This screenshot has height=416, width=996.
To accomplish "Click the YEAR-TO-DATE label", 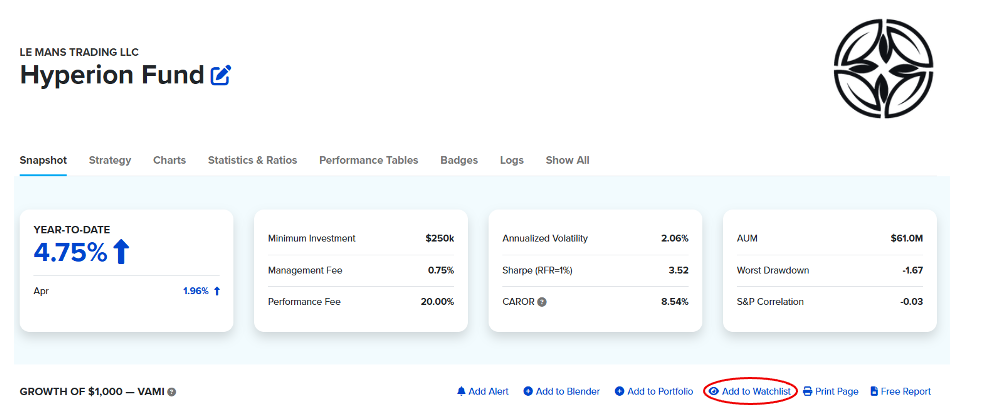I will pyautogui.click(x=71, y=229).
